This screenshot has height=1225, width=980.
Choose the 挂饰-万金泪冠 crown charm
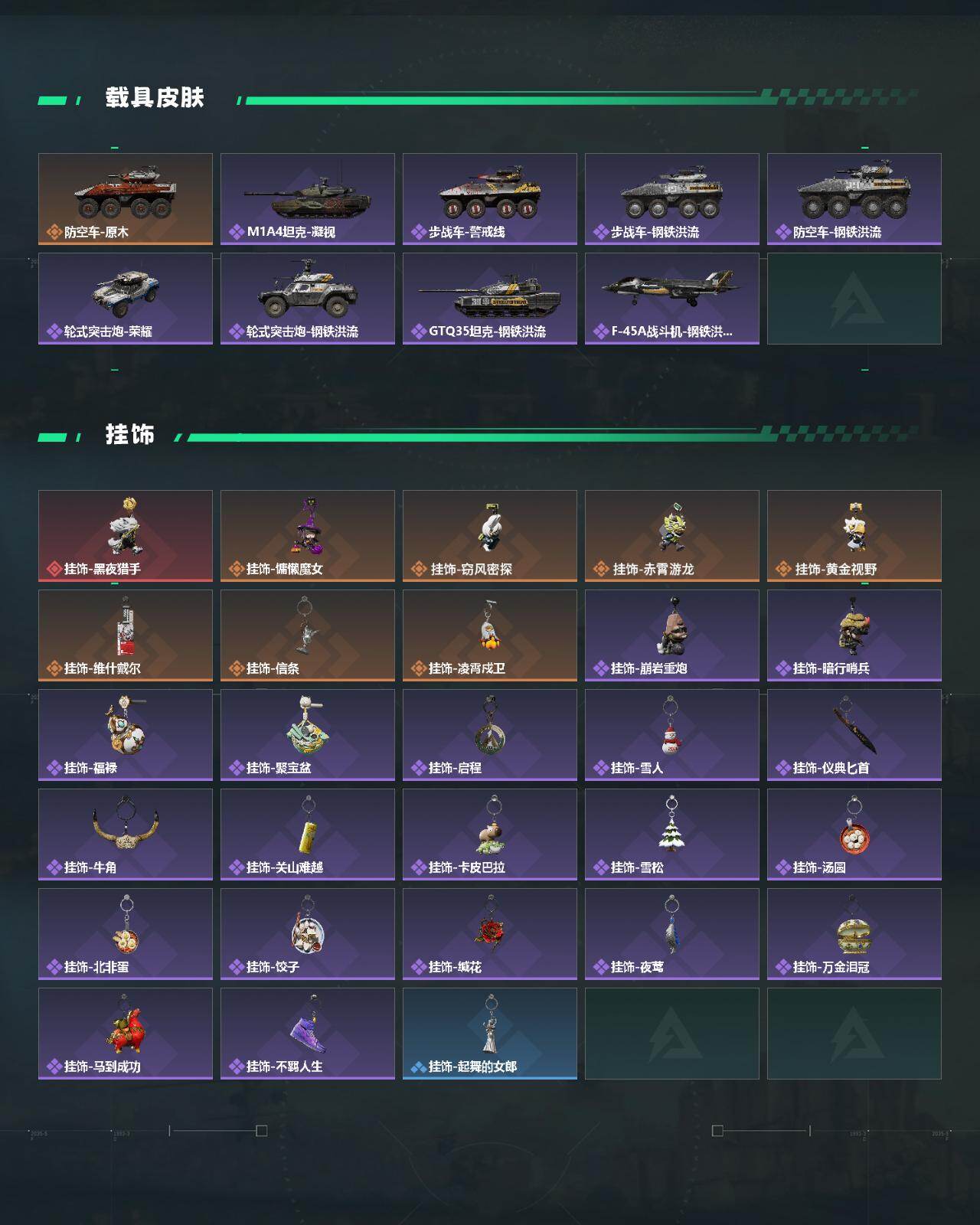(854, 934)
